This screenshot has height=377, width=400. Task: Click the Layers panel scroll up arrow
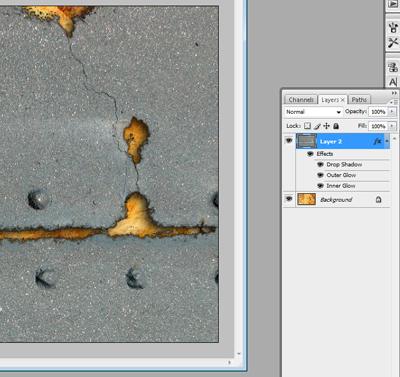coord(394,138)
